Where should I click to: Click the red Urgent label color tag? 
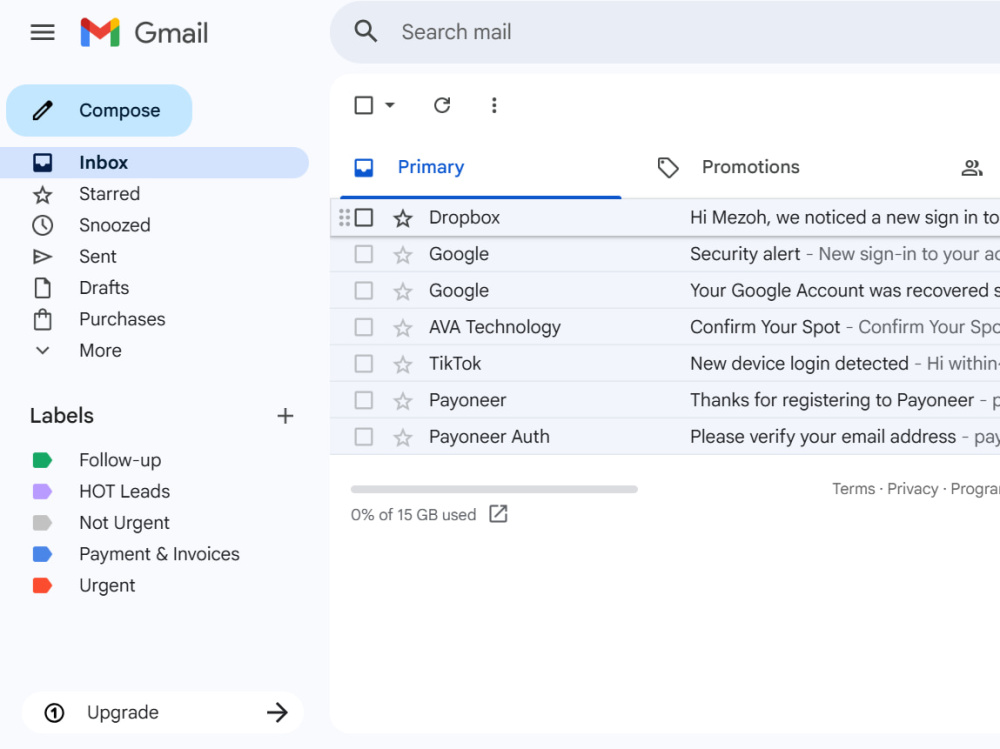click(42, 585)
